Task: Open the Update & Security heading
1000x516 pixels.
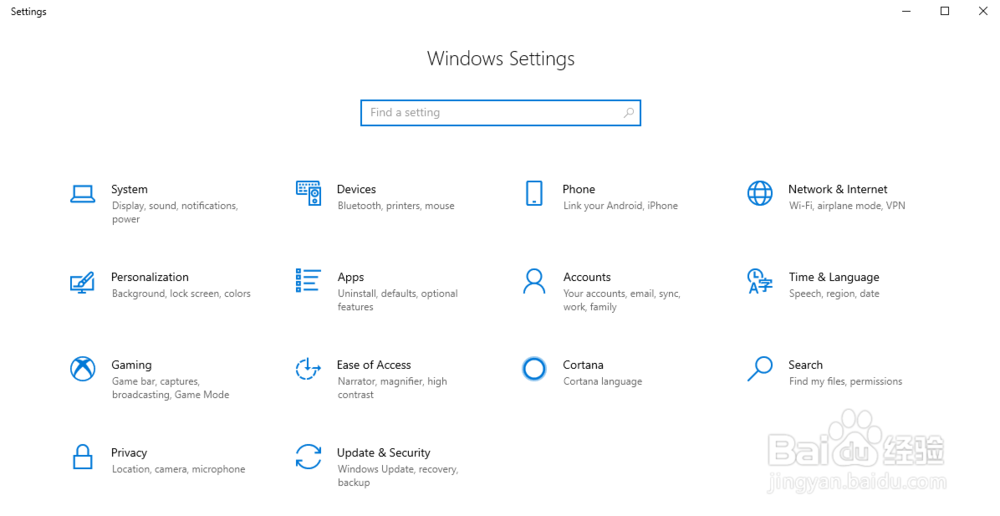Action: pos(383,453)
